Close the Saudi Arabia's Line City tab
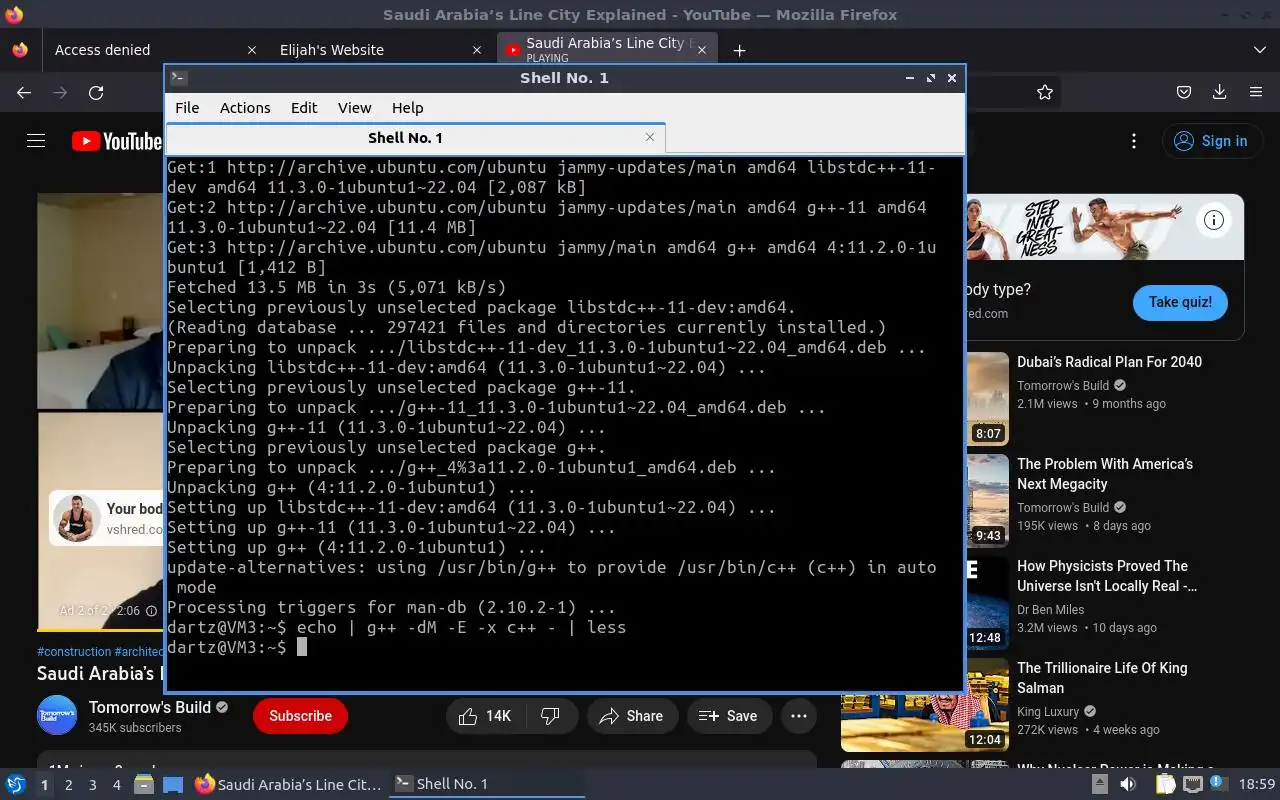1280x800 pixels. [x=702, y=50]
